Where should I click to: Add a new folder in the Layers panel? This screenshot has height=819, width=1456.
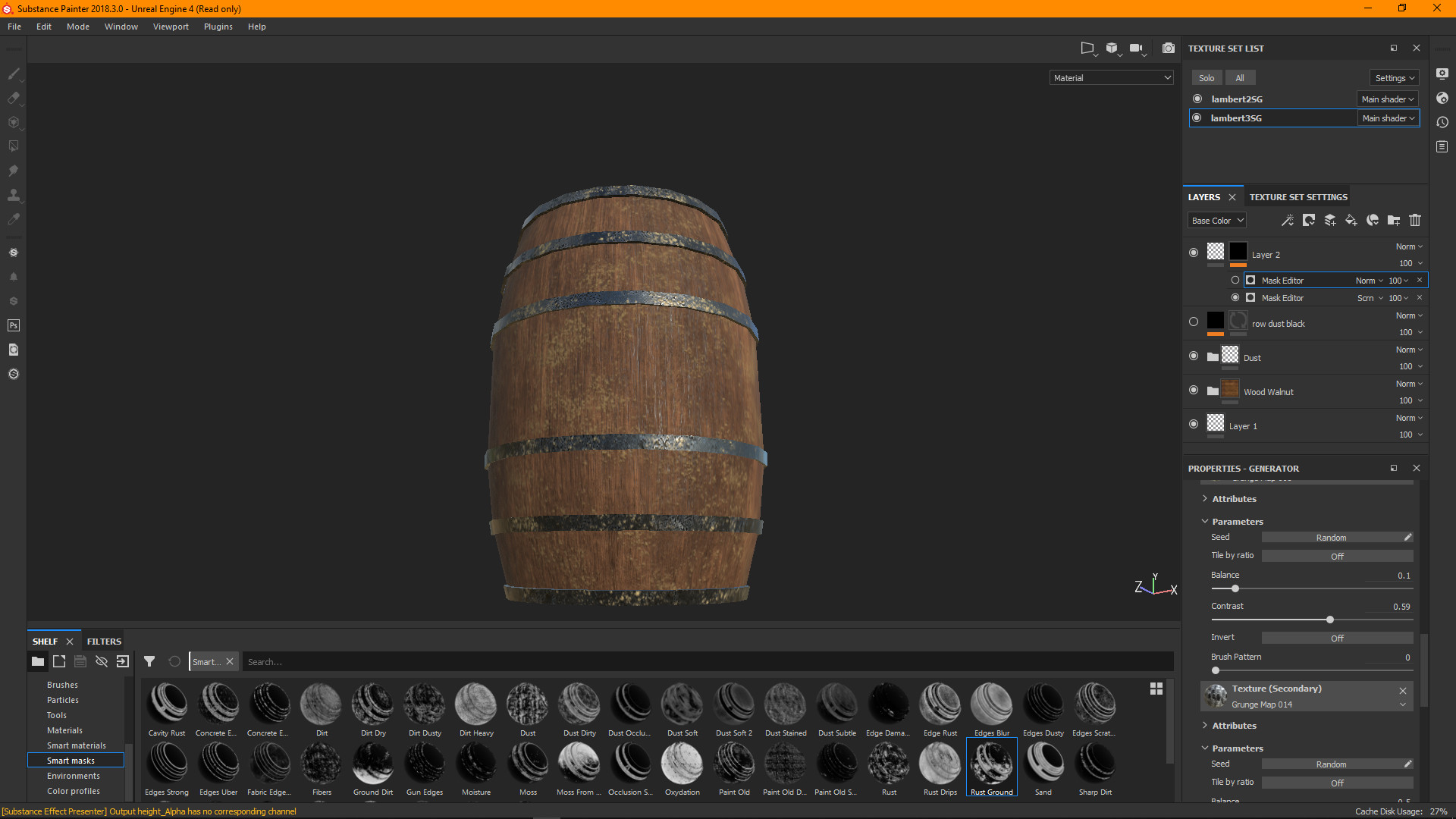[1393, 220]
